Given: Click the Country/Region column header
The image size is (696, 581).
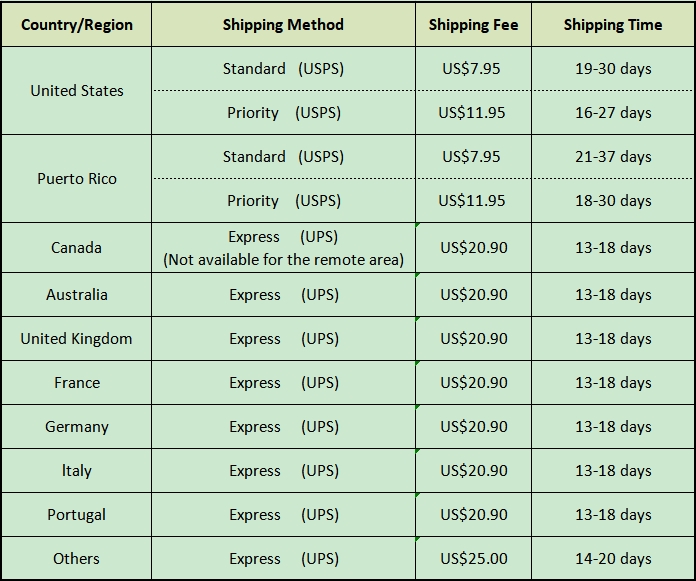Looking at the screenshot, I should (77, 25).
